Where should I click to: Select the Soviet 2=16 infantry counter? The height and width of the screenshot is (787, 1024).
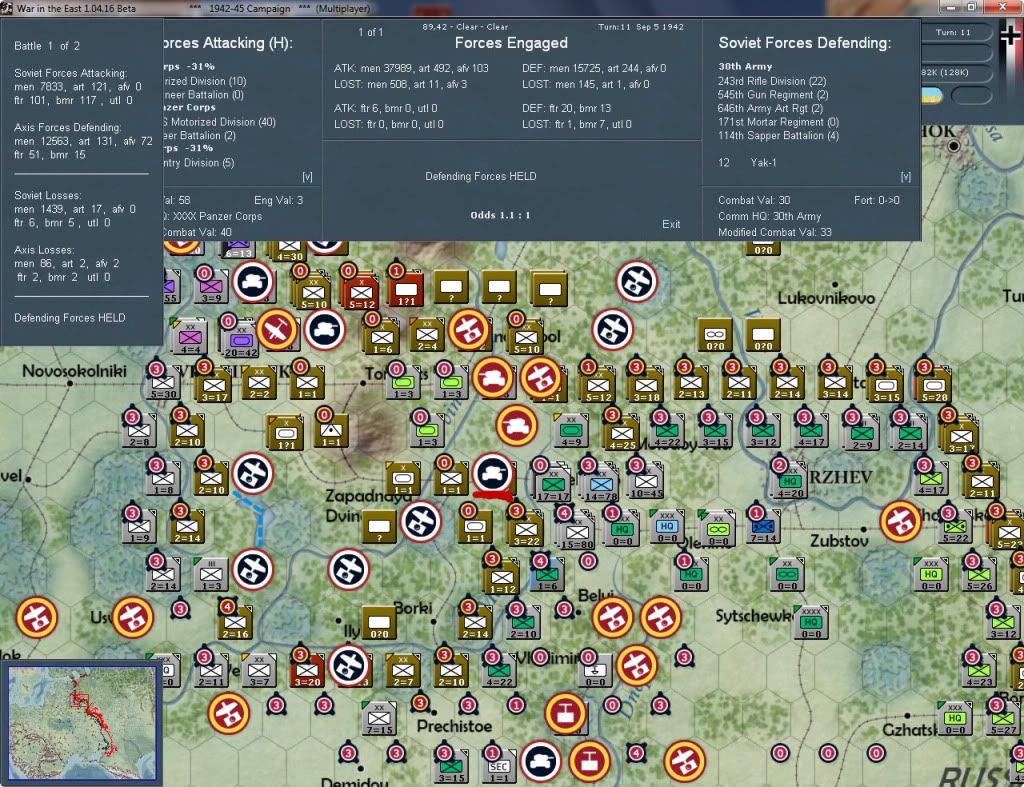tap(235, 622)
